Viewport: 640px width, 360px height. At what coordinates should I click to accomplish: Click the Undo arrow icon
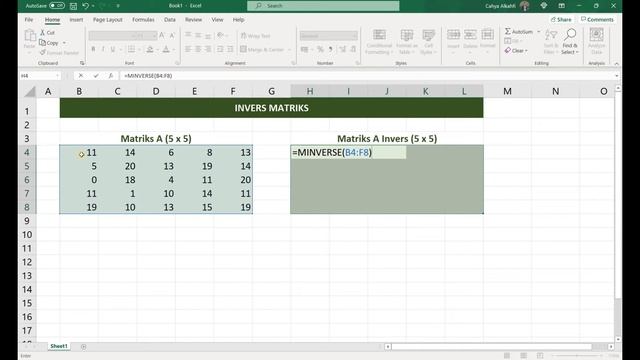coord(85,6)
